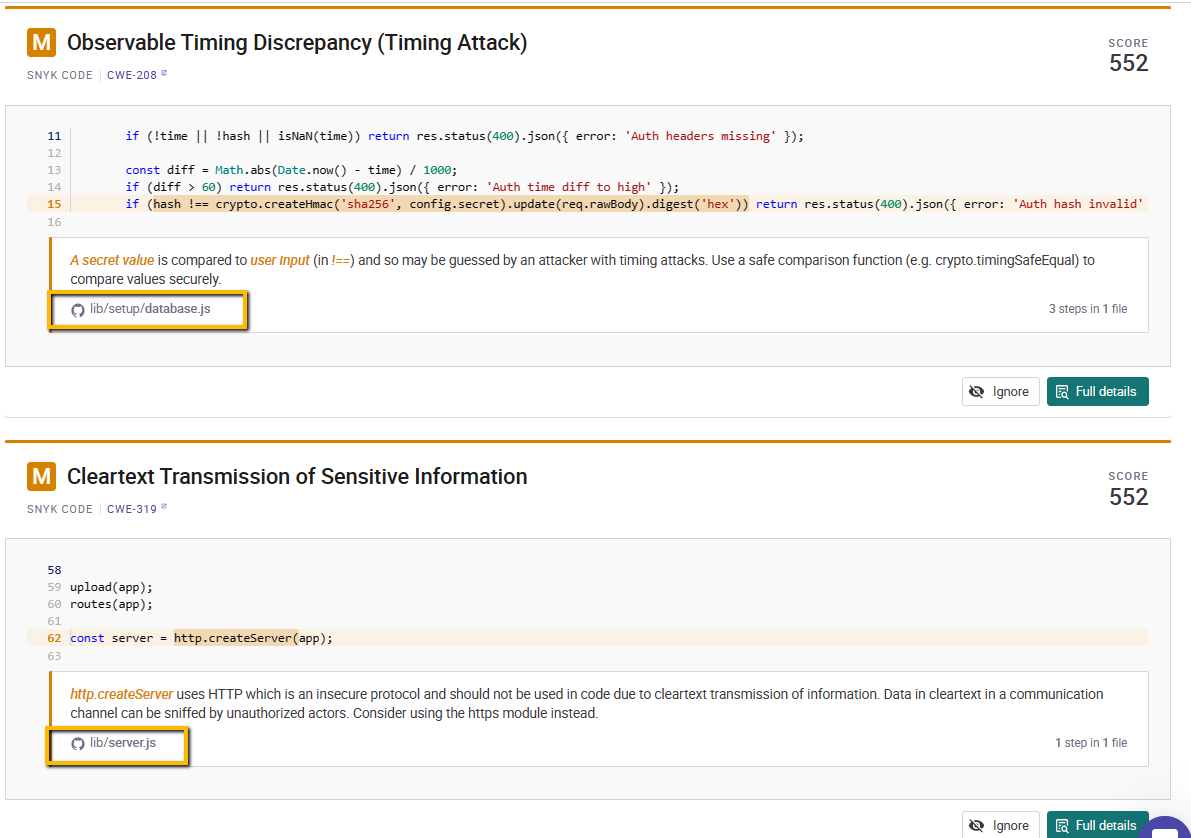
Task: View full details for Cleartext Transmission issue
Action: pyautogui.click(x=1098, y=824)
